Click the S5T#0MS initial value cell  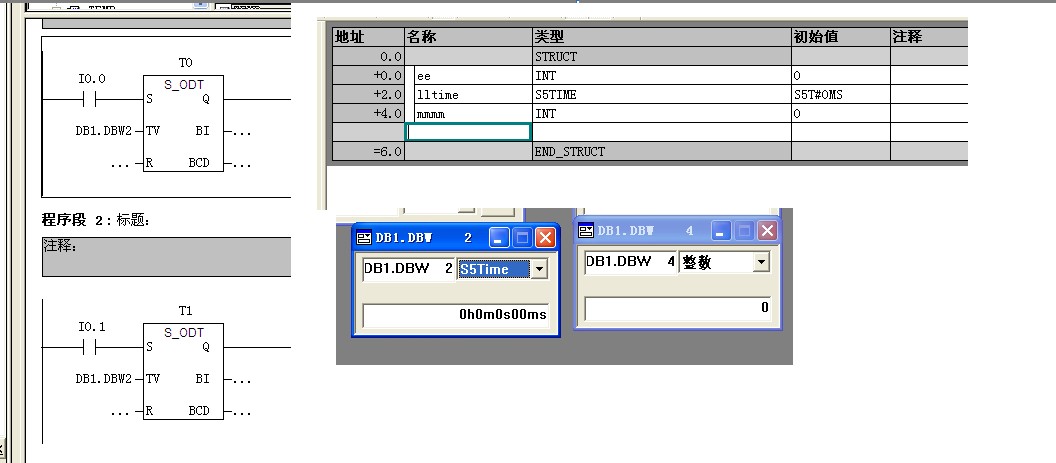840,94
